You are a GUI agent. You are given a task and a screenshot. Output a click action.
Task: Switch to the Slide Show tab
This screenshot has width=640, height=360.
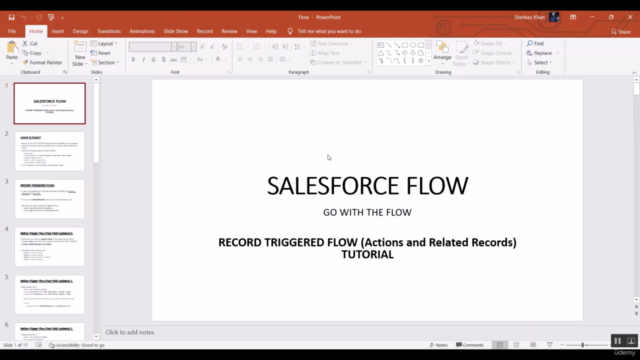[176, 31]
